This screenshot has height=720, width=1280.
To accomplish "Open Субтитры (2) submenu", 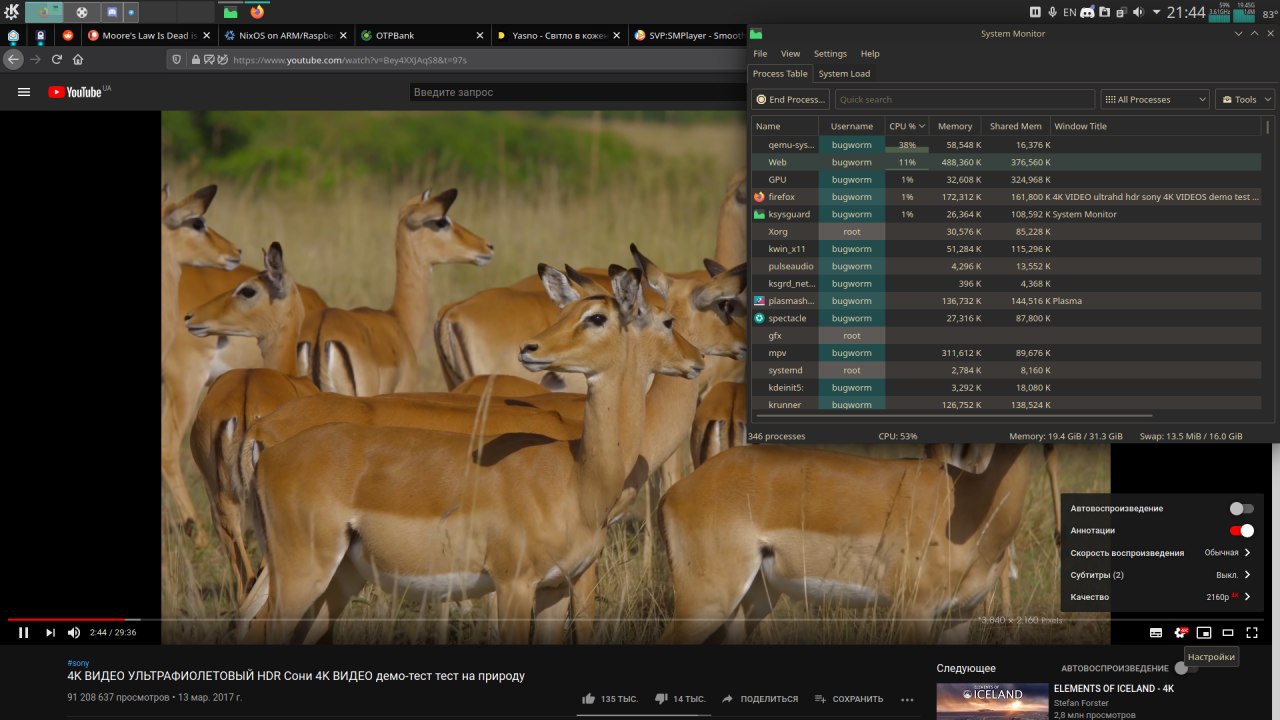I will [x=1160, y=575].
